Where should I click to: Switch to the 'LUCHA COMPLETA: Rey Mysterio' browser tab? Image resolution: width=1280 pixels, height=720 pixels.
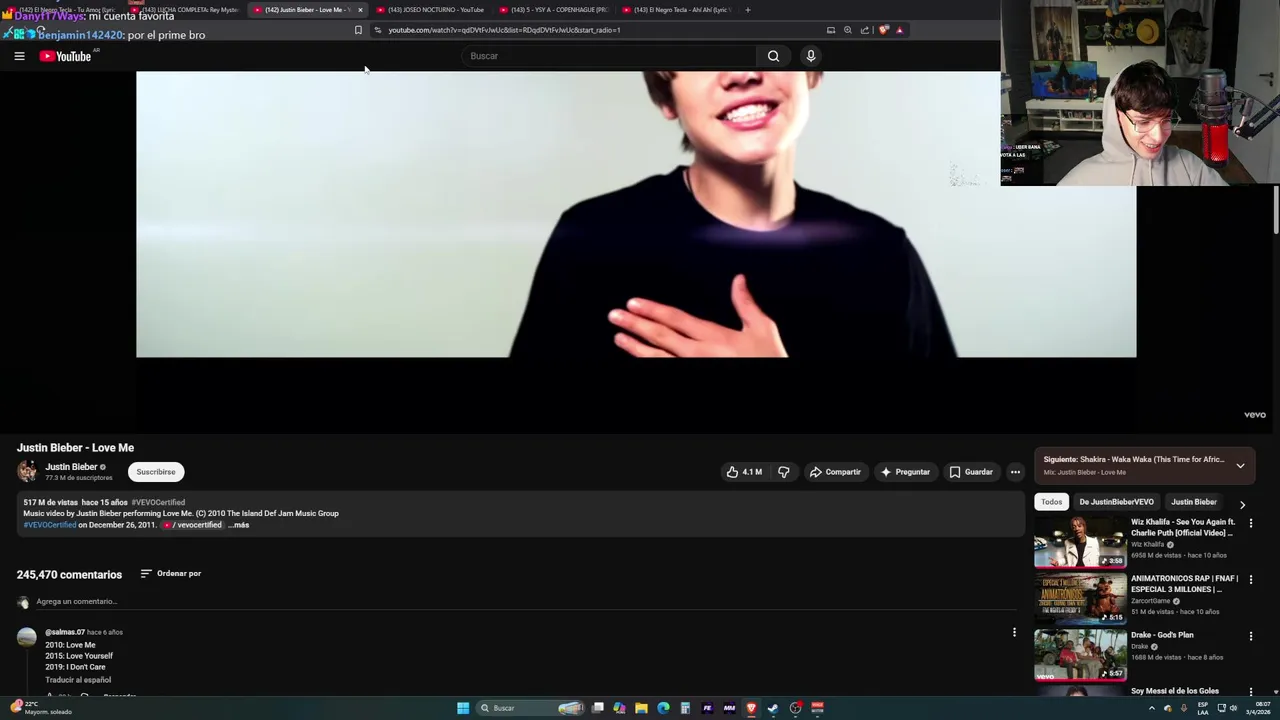point(188,10)
